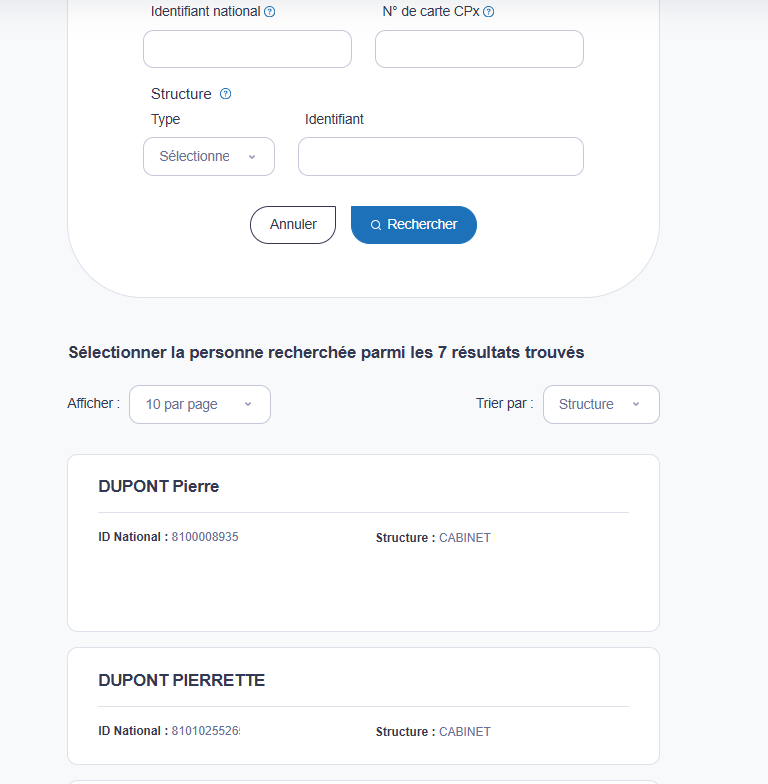
Task: Expand the Afficher 10 par page dropdown
Action: point(200,404)
